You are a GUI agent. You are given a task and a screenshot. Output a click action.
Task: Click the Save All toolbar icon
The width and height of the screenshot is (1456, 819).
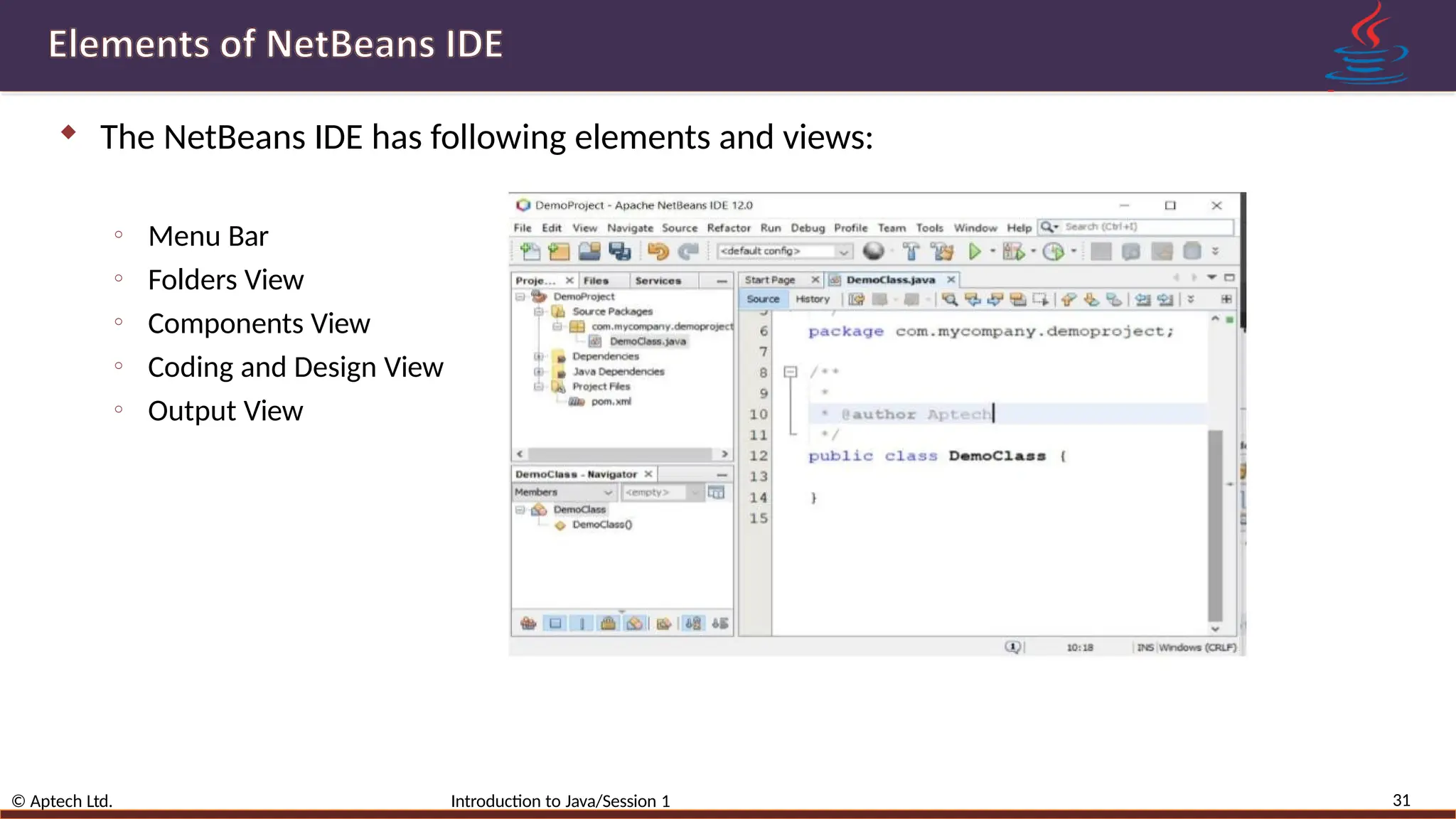coord(620,251)
